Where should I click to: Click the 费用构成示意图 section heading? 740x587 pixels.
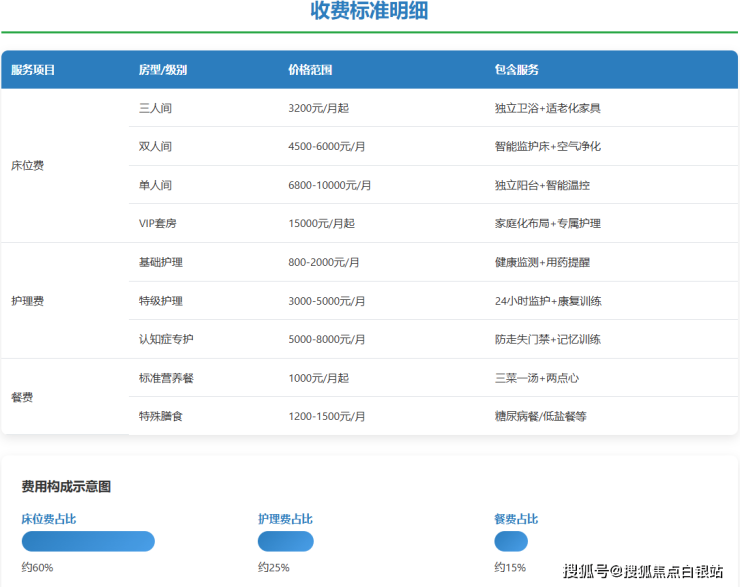point(66,486)
